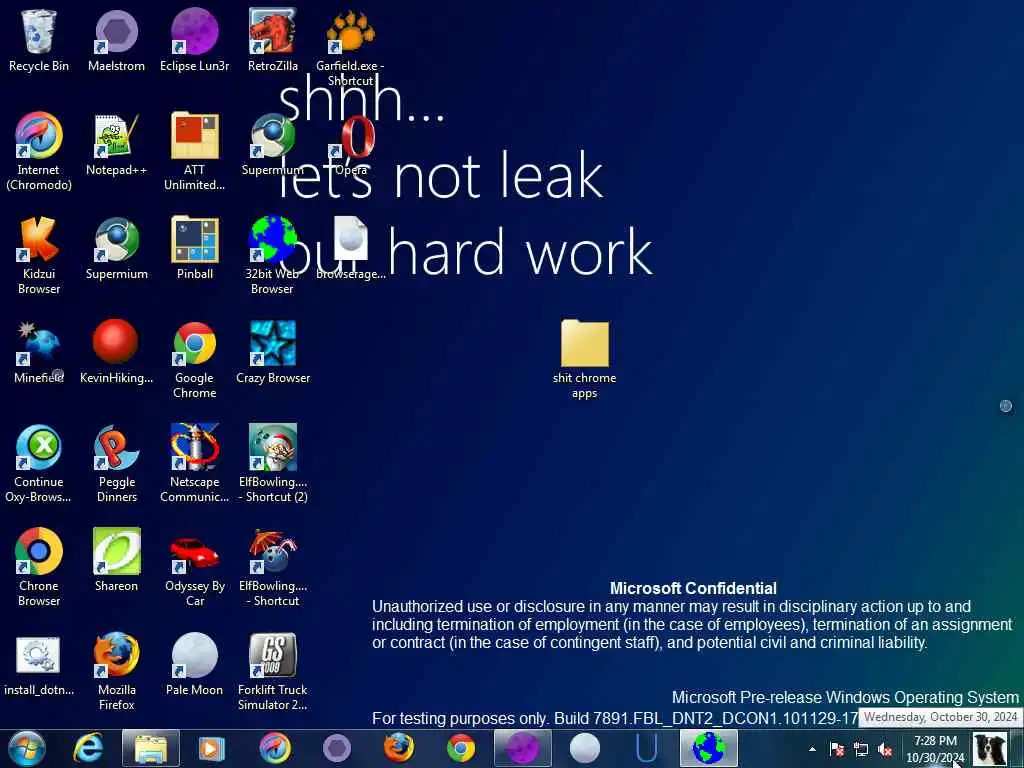Switch to the Eclipse Lun3r taskbar window
The height and width of the screenshot is (768, 1024).
click(x=523, y=748)
